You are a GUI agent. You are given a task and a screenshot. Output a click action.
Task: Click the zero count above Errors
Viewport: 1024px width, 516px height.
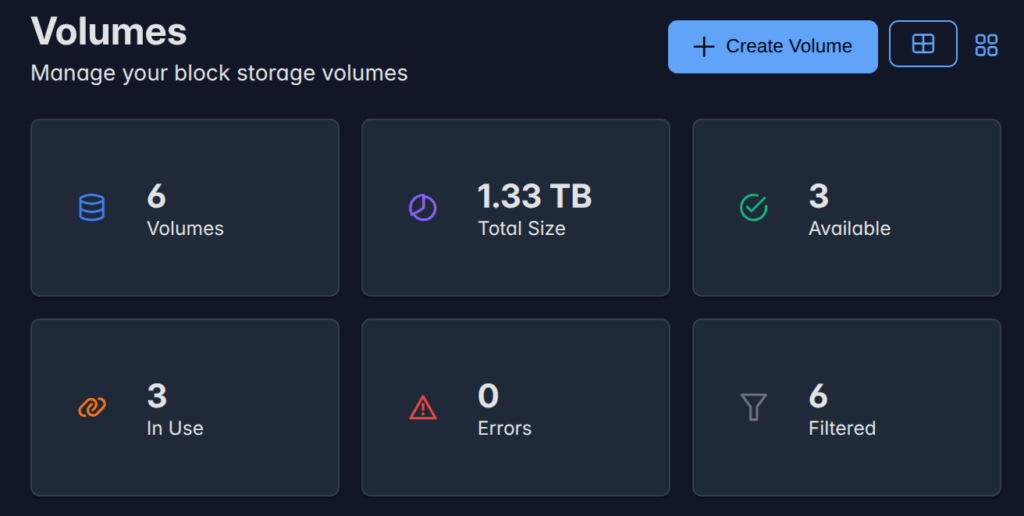(x=488, y=396)
